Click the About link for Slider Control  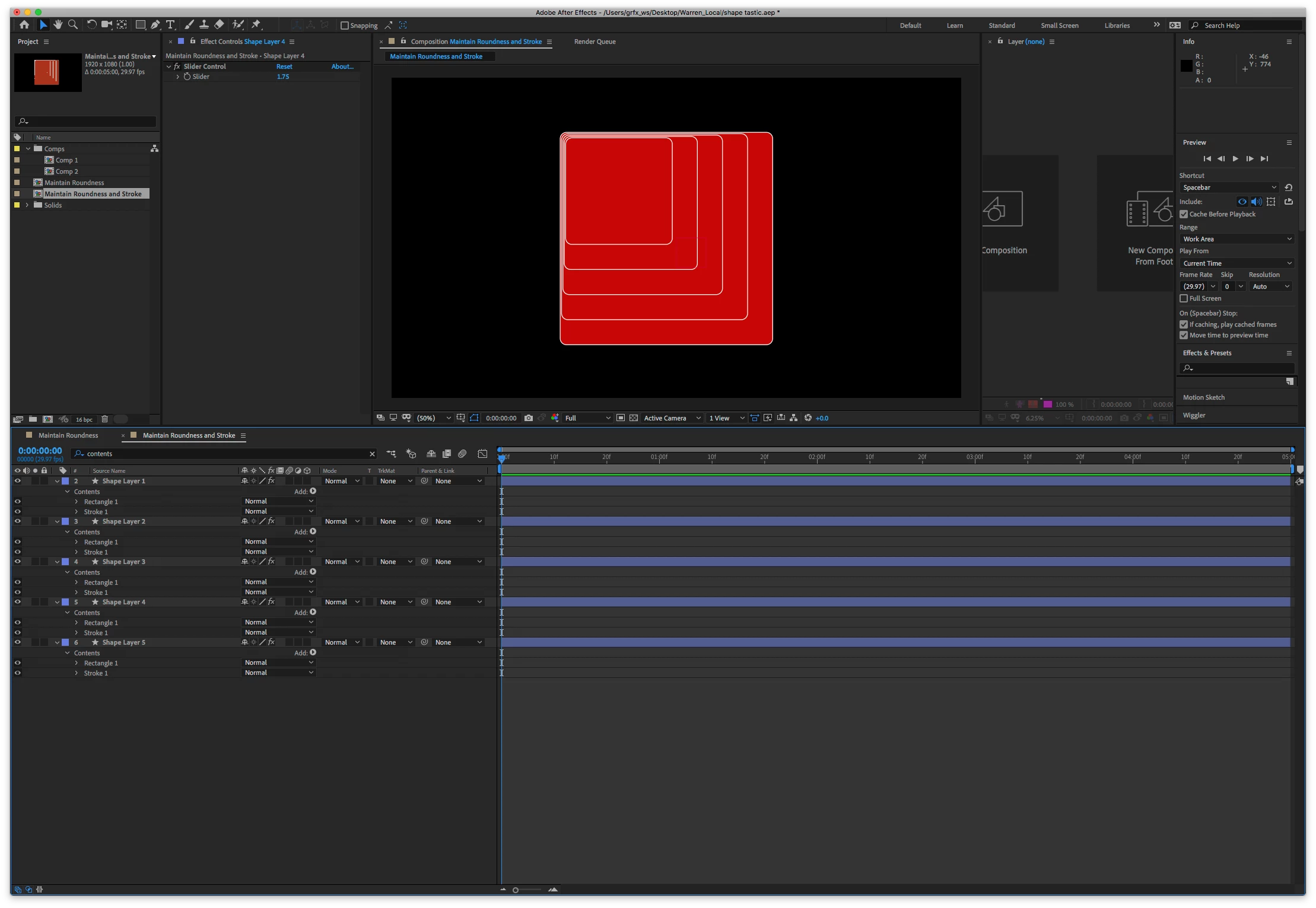tap(342, 66)
